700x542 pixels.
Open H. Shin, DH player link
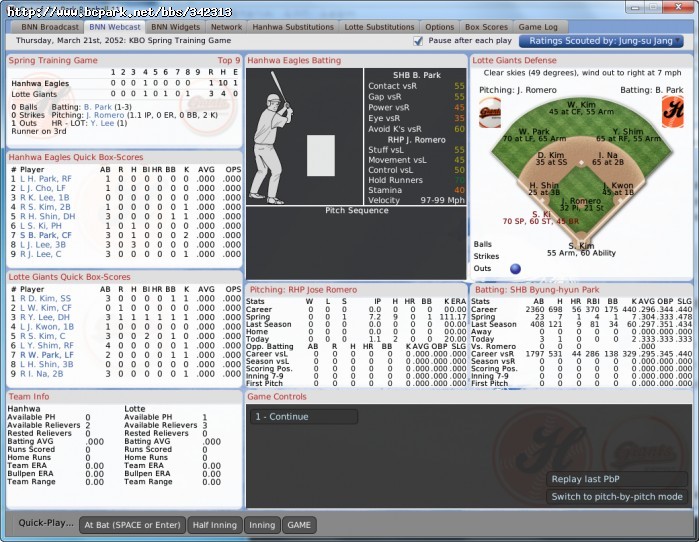[51, 217]
